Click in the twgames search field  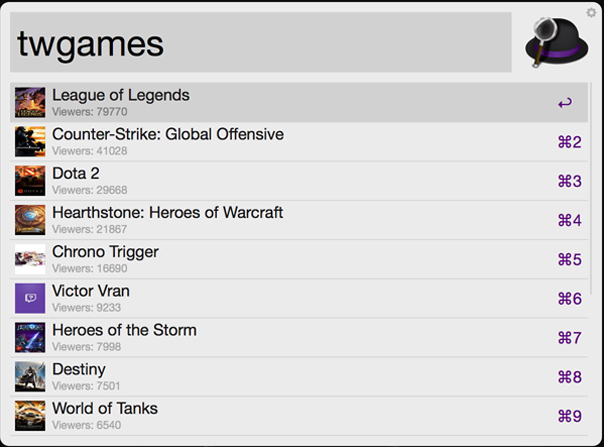260,43
